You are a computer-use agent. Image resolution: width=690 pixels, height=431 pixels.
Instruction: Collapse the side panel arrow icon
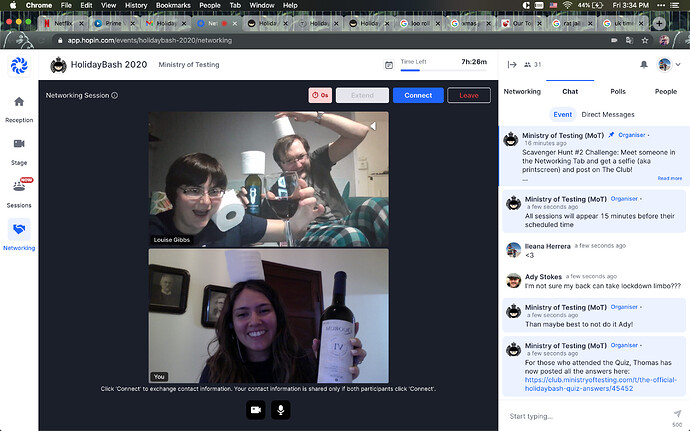511,65
